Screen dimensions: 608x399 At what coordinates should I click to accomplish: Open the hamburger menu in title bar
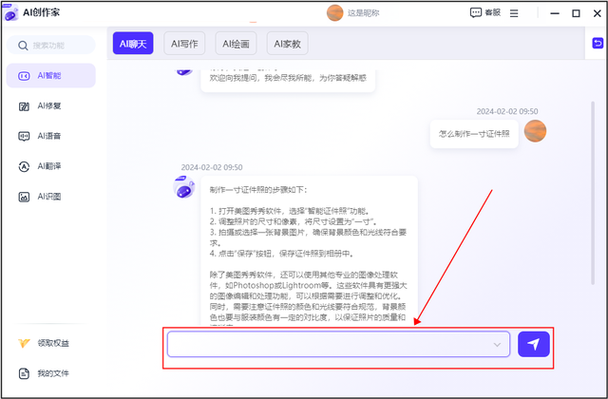514,13
